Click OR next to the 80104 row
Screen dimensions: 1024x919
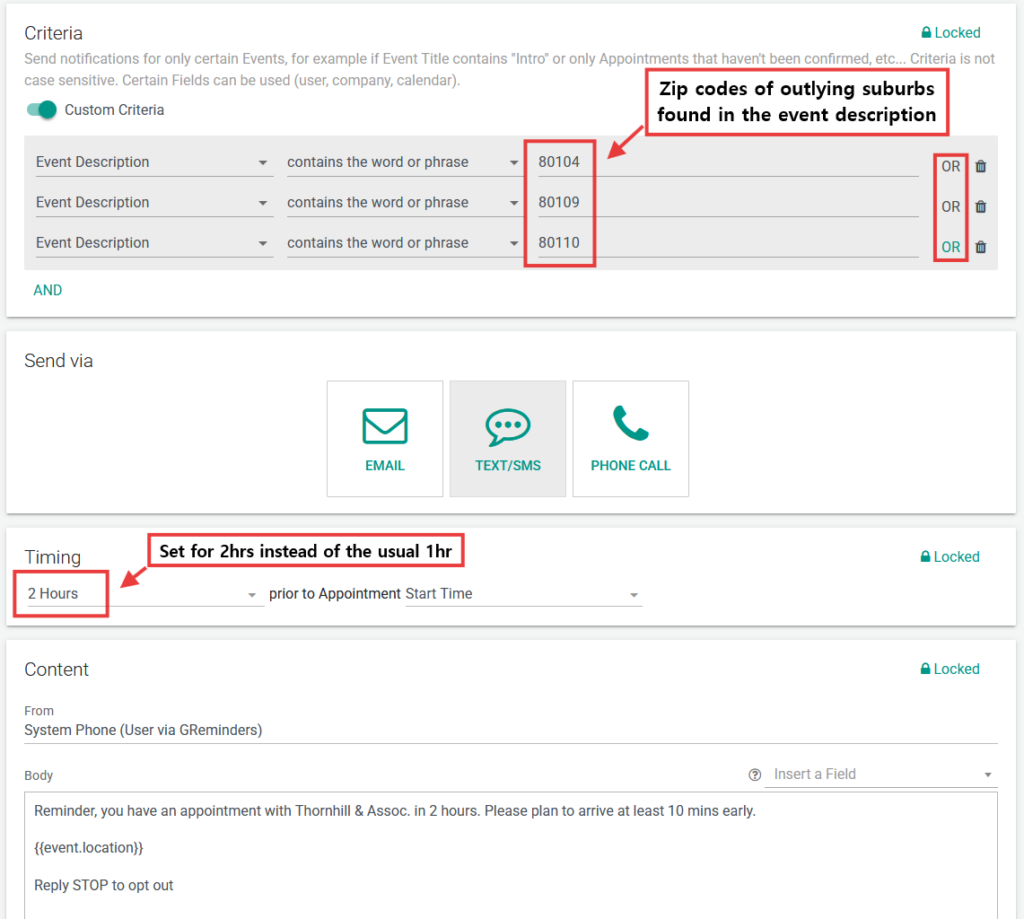pos(950,167)
